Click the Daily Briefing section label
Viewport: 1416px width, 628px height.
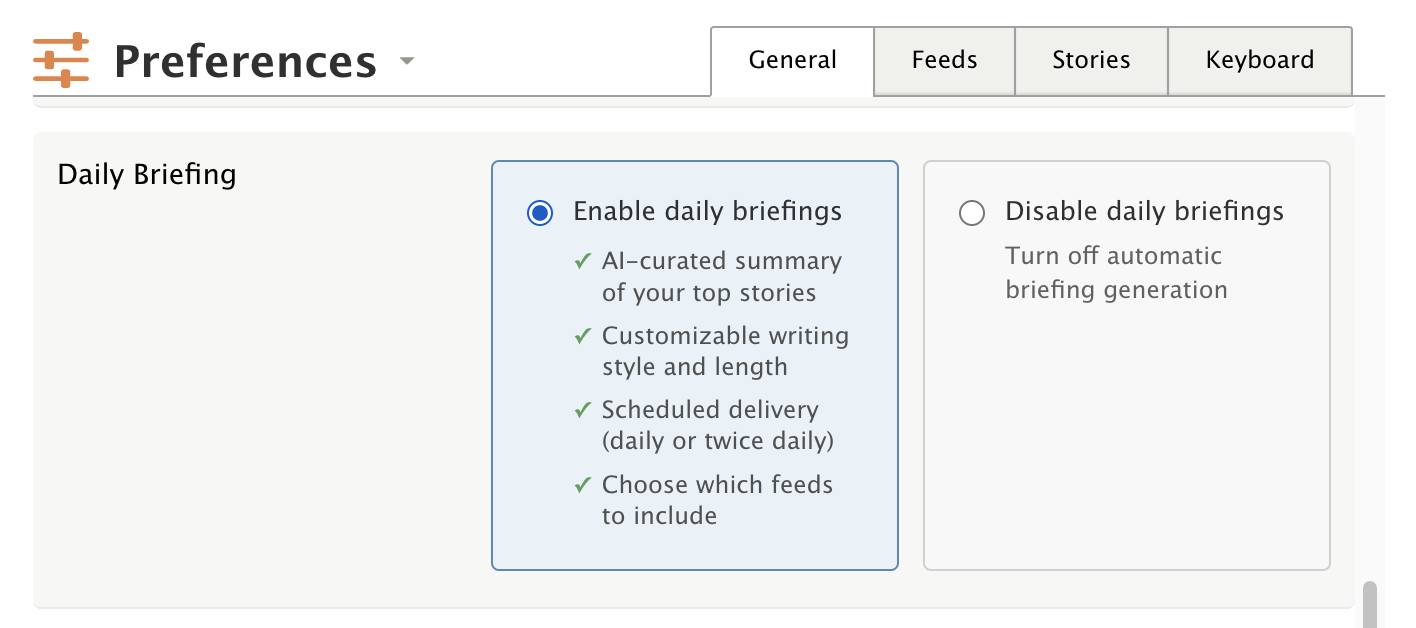point(147,175)
